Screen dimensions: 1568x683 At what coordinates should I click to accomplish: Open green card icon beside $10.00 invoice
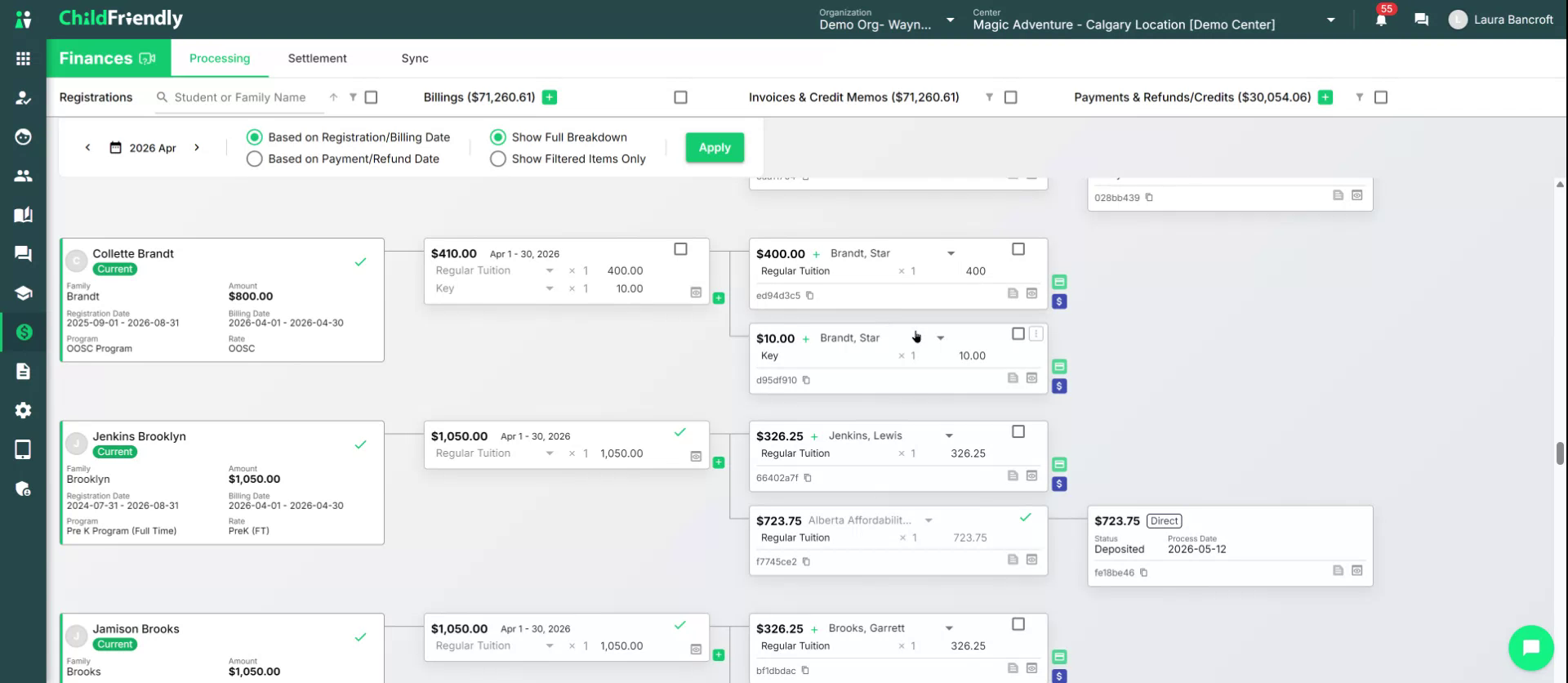1059,367
